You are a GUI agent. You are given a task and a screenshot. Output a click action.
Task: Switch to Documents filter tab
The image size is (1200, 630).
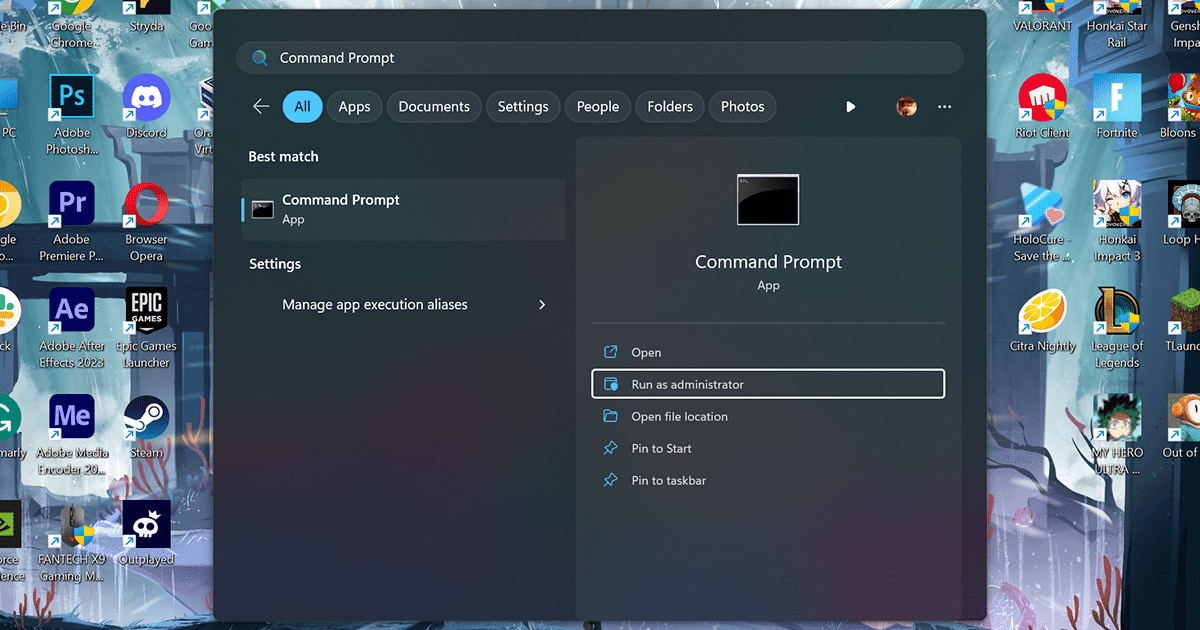434,107
